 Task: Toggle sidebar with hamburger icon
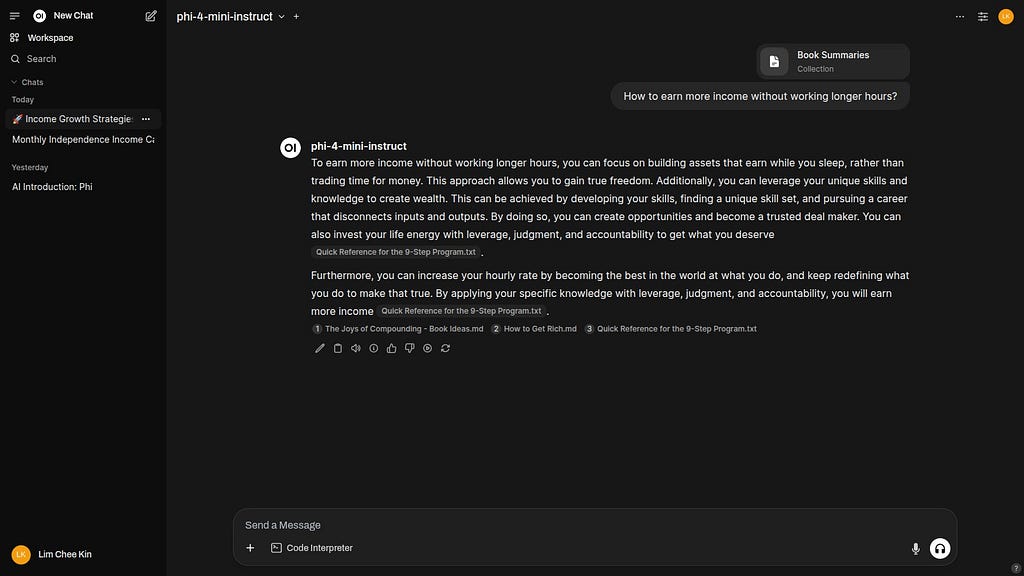14,16
